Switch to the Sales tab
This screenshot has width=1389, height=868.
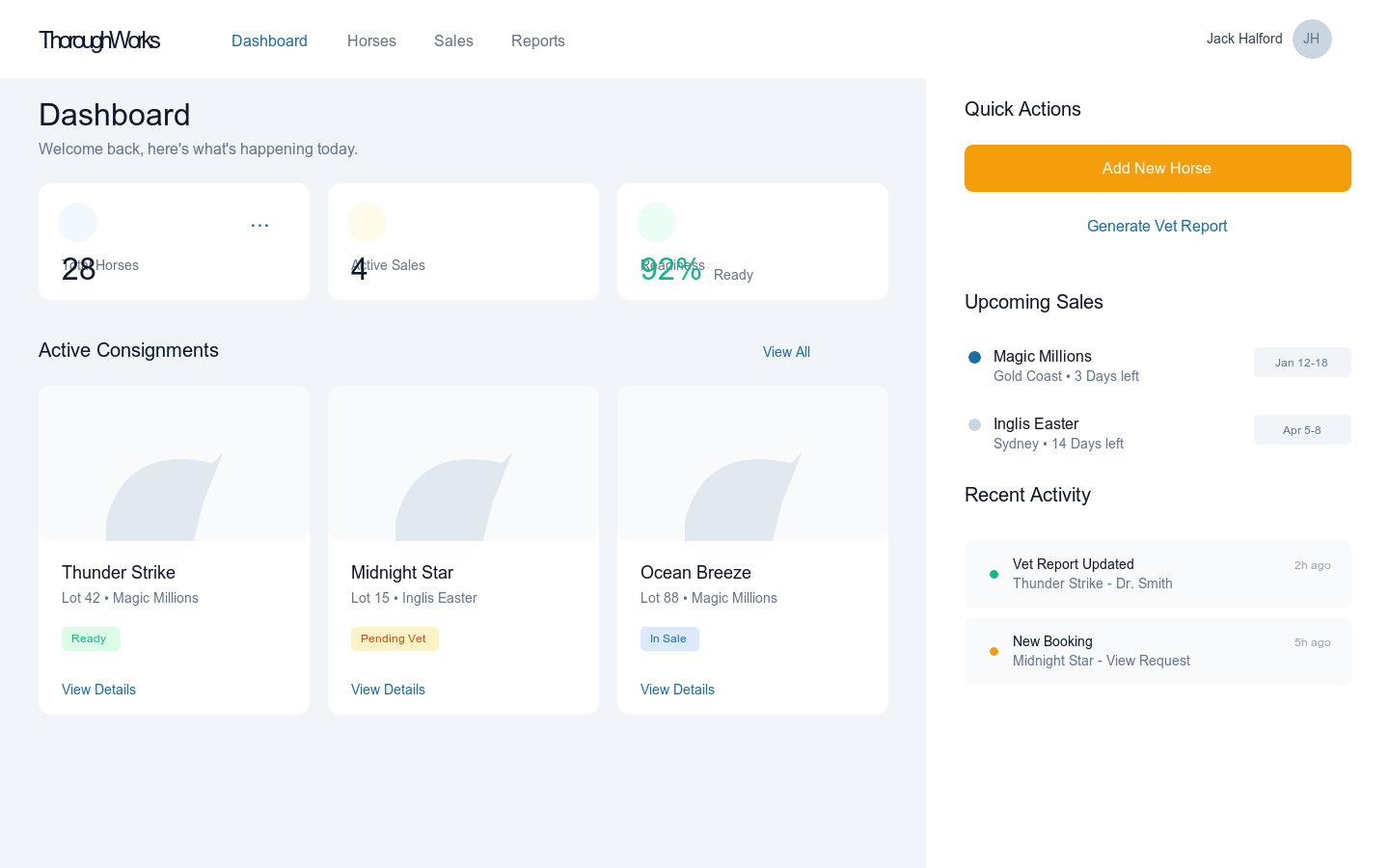[453, 41]
